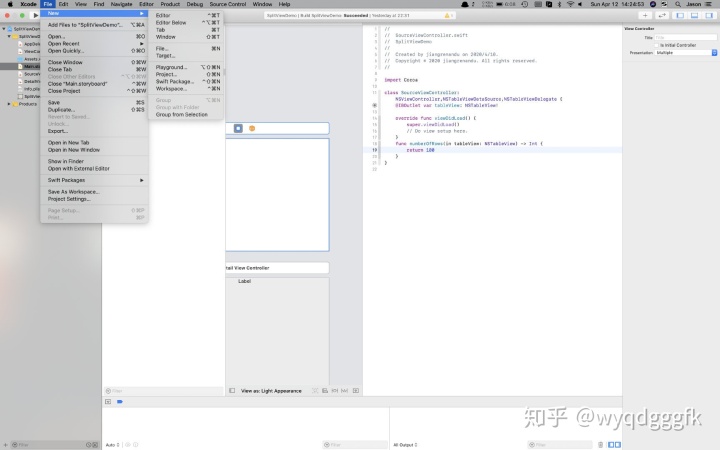
Task: Click the Title field in inspector
Action: [686, 37]
